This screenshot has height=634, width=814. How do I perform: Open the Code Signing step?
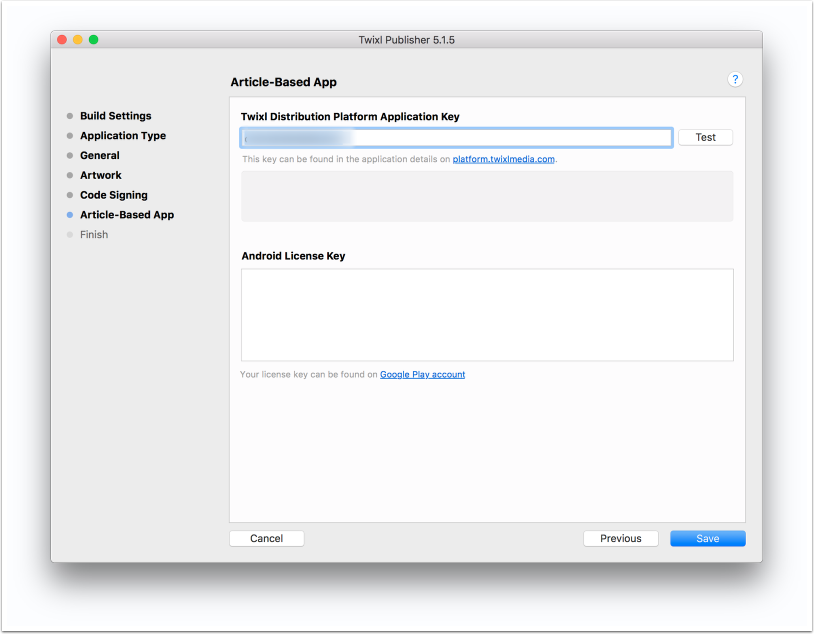[x=114, y=195]
